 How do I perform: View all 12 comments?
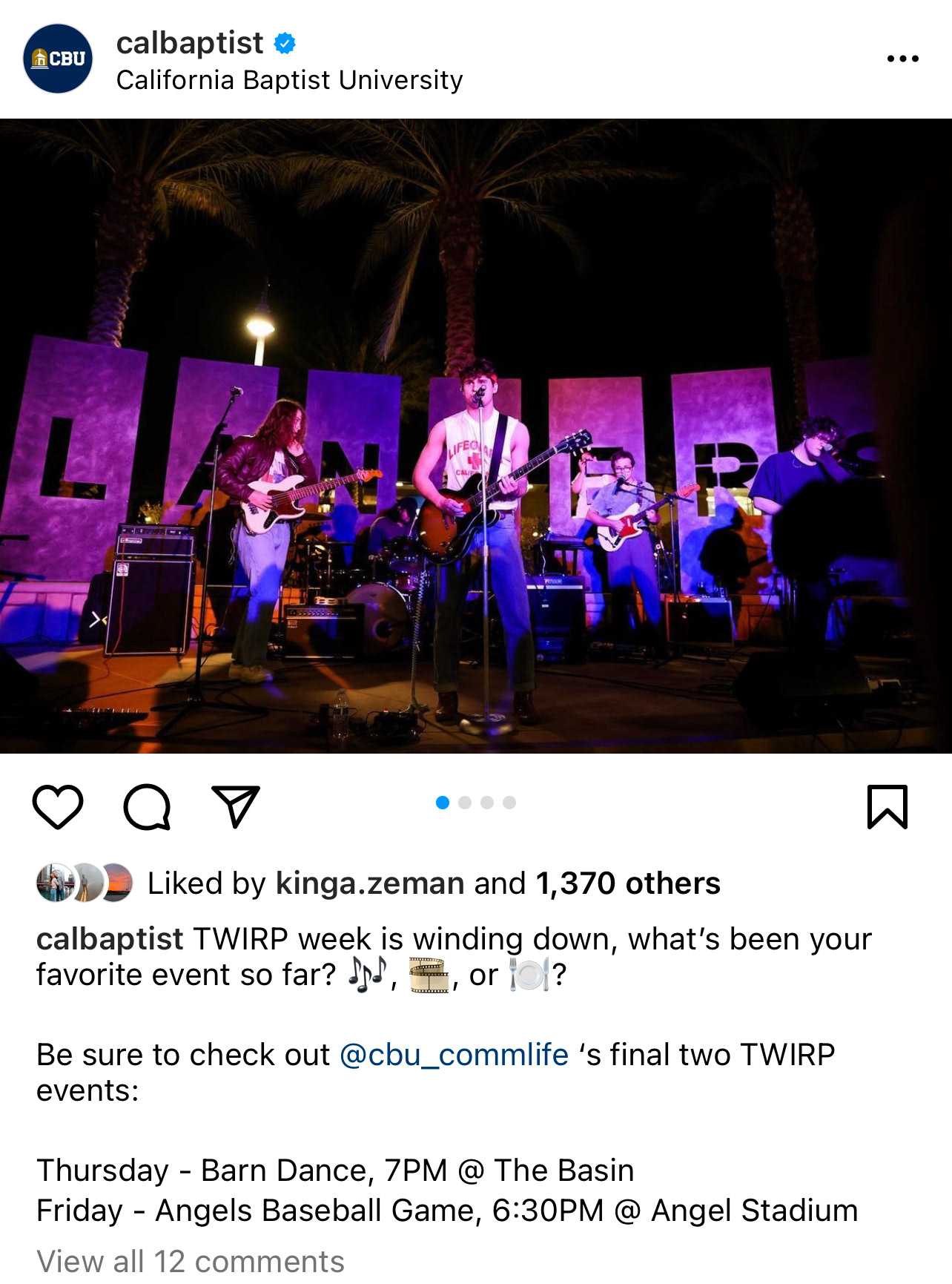(191, 1261)
